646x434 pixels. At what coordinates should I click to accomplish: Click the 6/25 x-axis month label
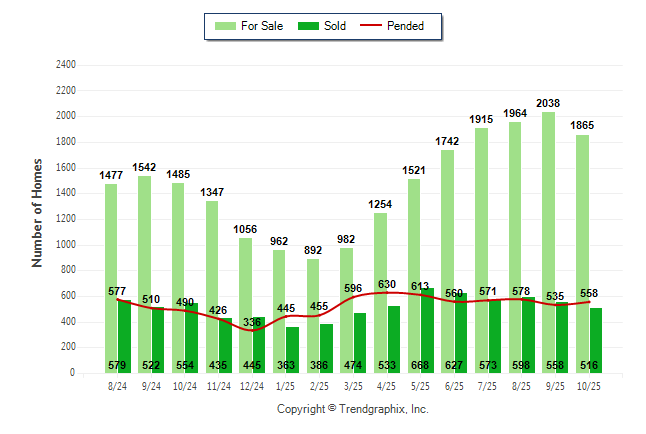click(x=454, y=385)
